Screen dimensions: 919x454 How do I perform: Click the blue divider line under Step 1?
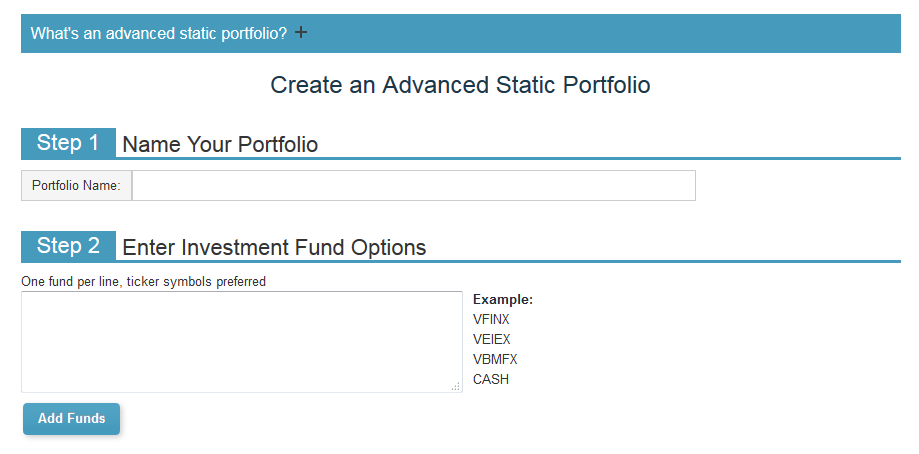(x=508, y=158)
